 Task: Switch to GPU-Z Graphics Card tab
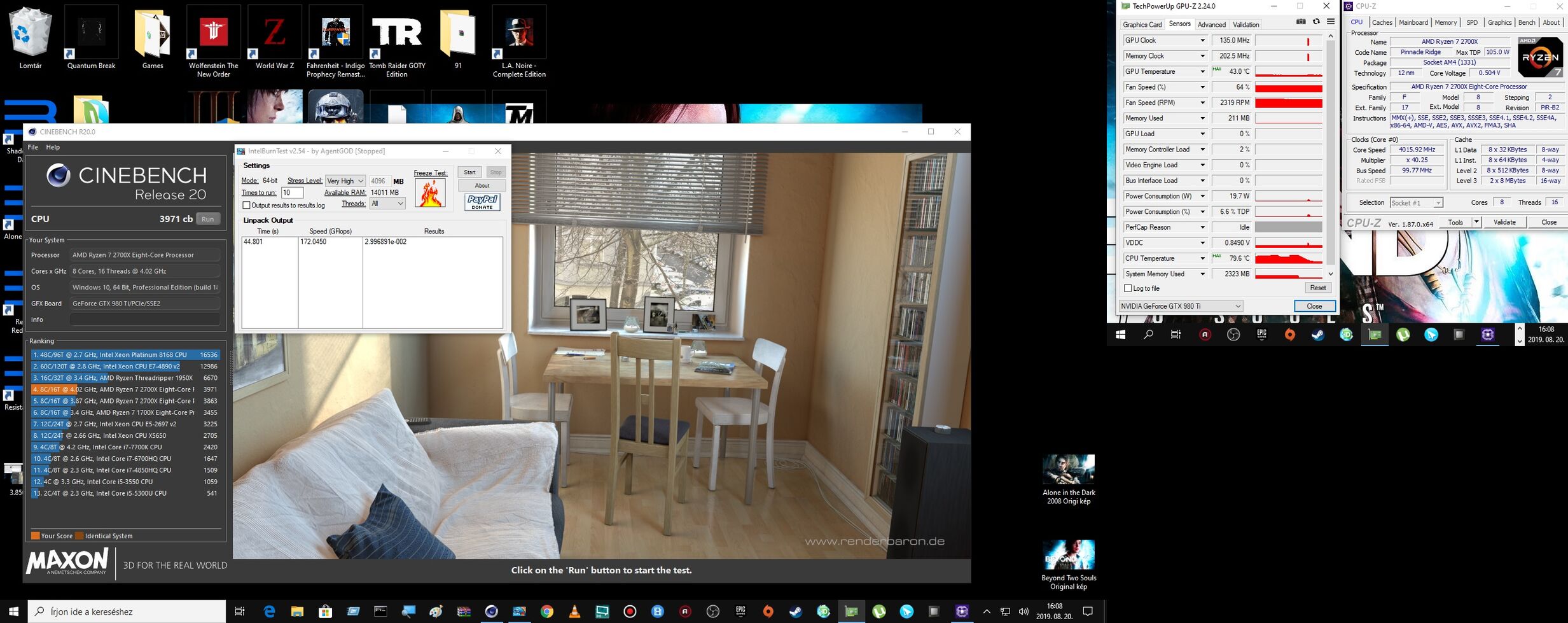pyautogui.click(x=1142, y=24)
